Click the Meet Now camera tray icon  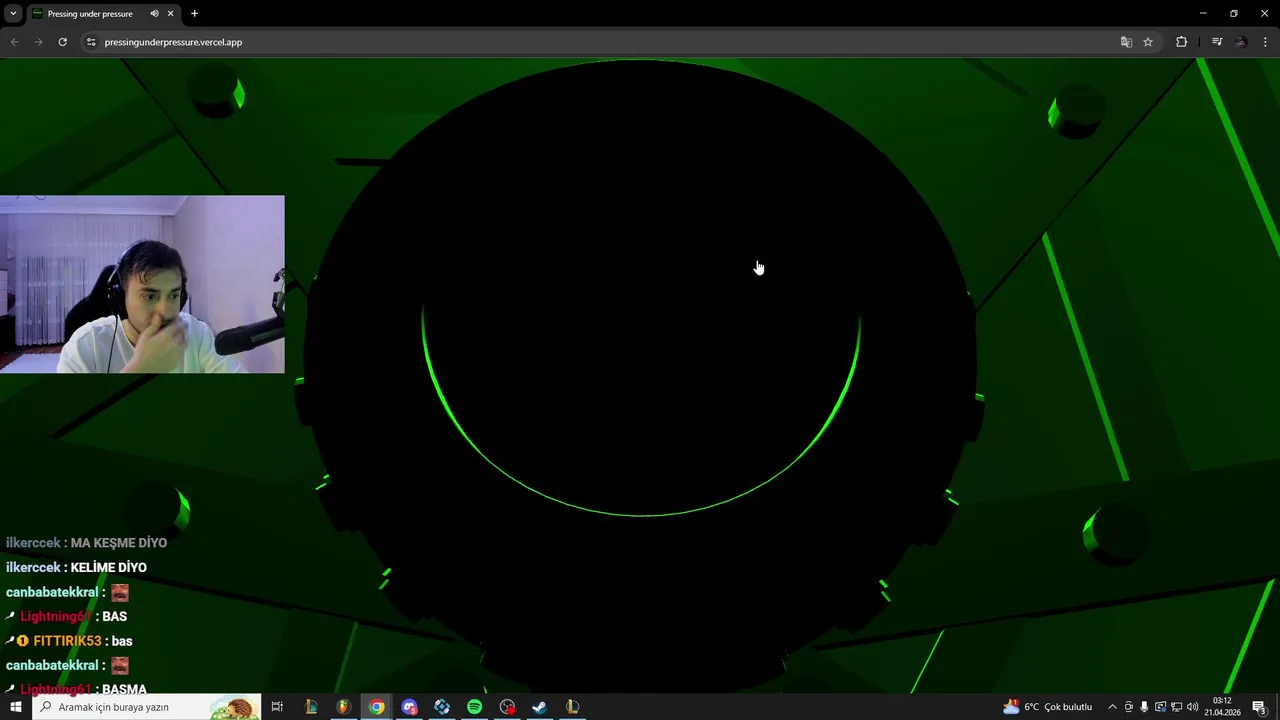click(1129, 707)
